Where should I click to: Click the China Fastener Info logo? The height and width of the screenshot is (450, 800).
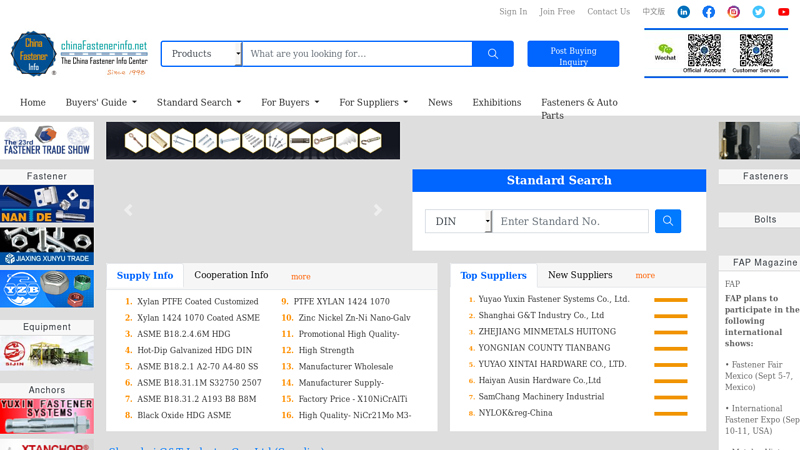pyautogui.click(x=79, y=54)
